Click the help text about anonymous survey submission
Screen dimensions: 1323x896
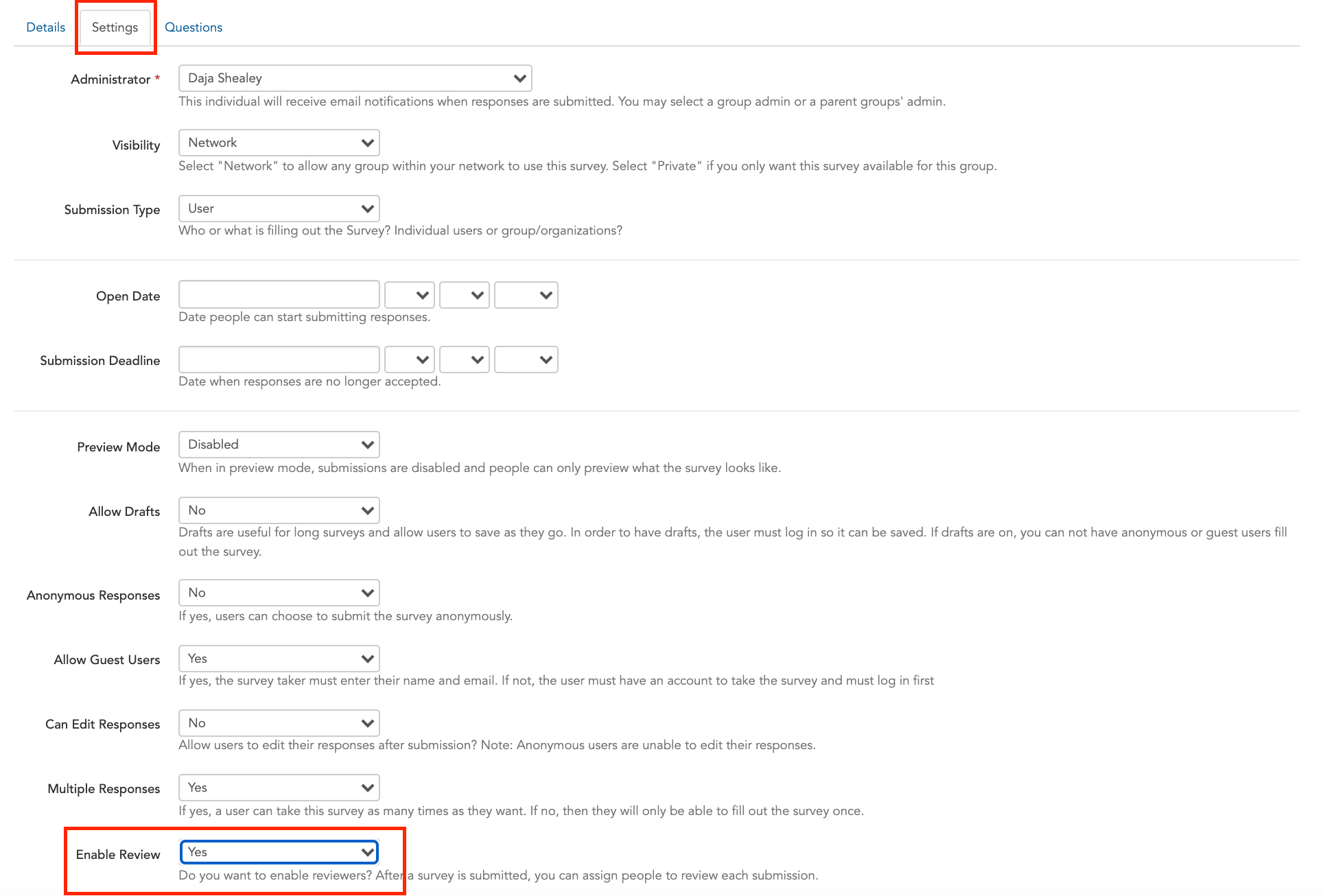coord(346,616)
